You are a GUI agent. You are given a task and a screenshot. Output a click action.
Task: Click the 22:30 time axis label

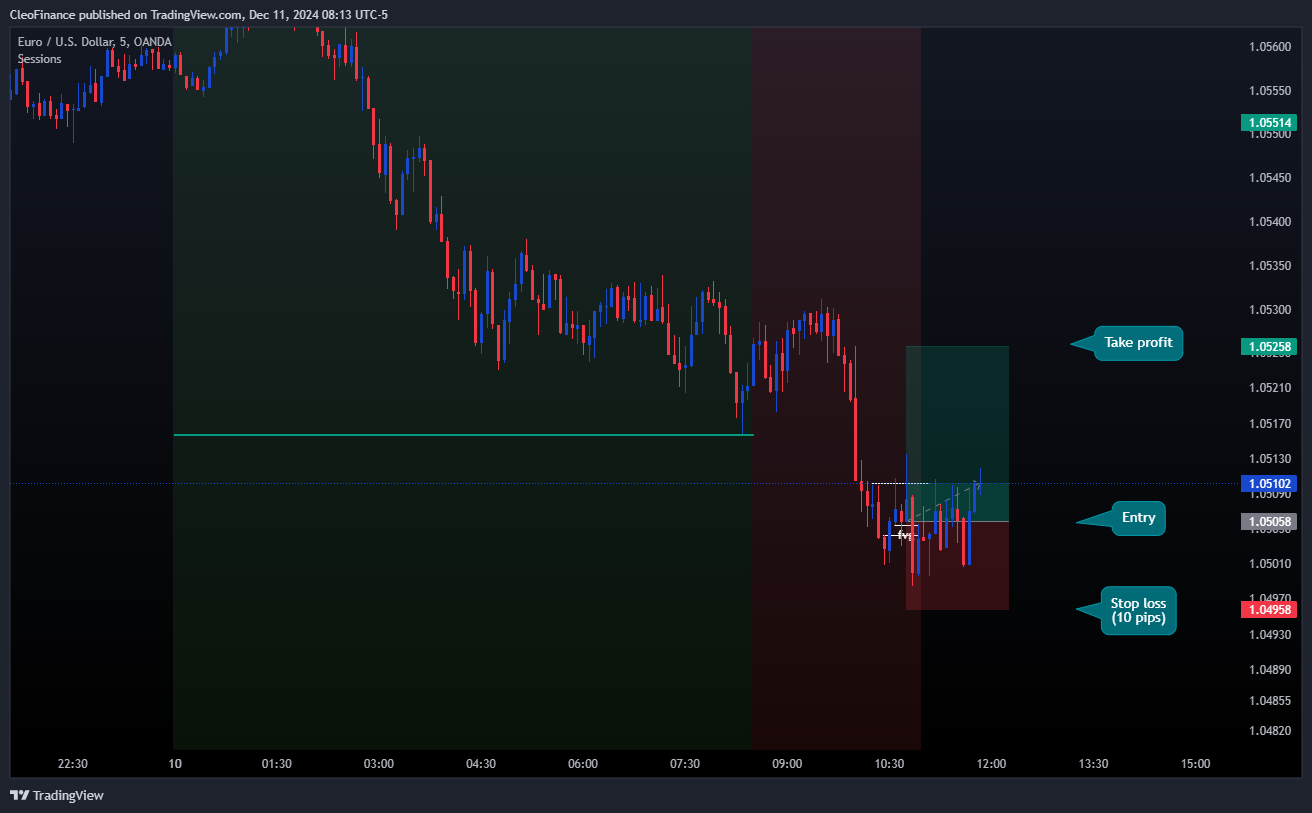[73, 764]
